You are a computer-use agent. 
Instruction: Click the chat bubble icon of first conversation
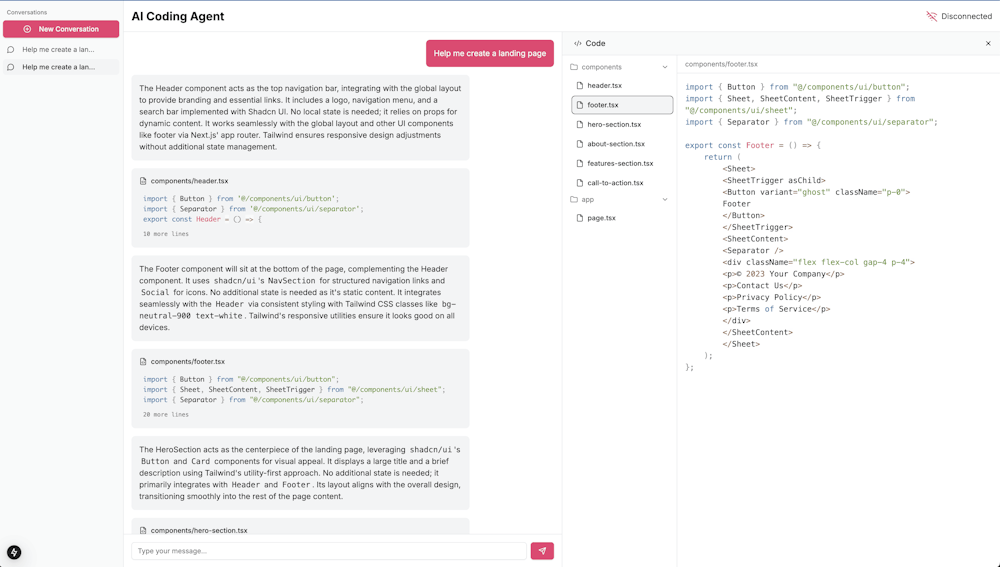pos(11,49)
